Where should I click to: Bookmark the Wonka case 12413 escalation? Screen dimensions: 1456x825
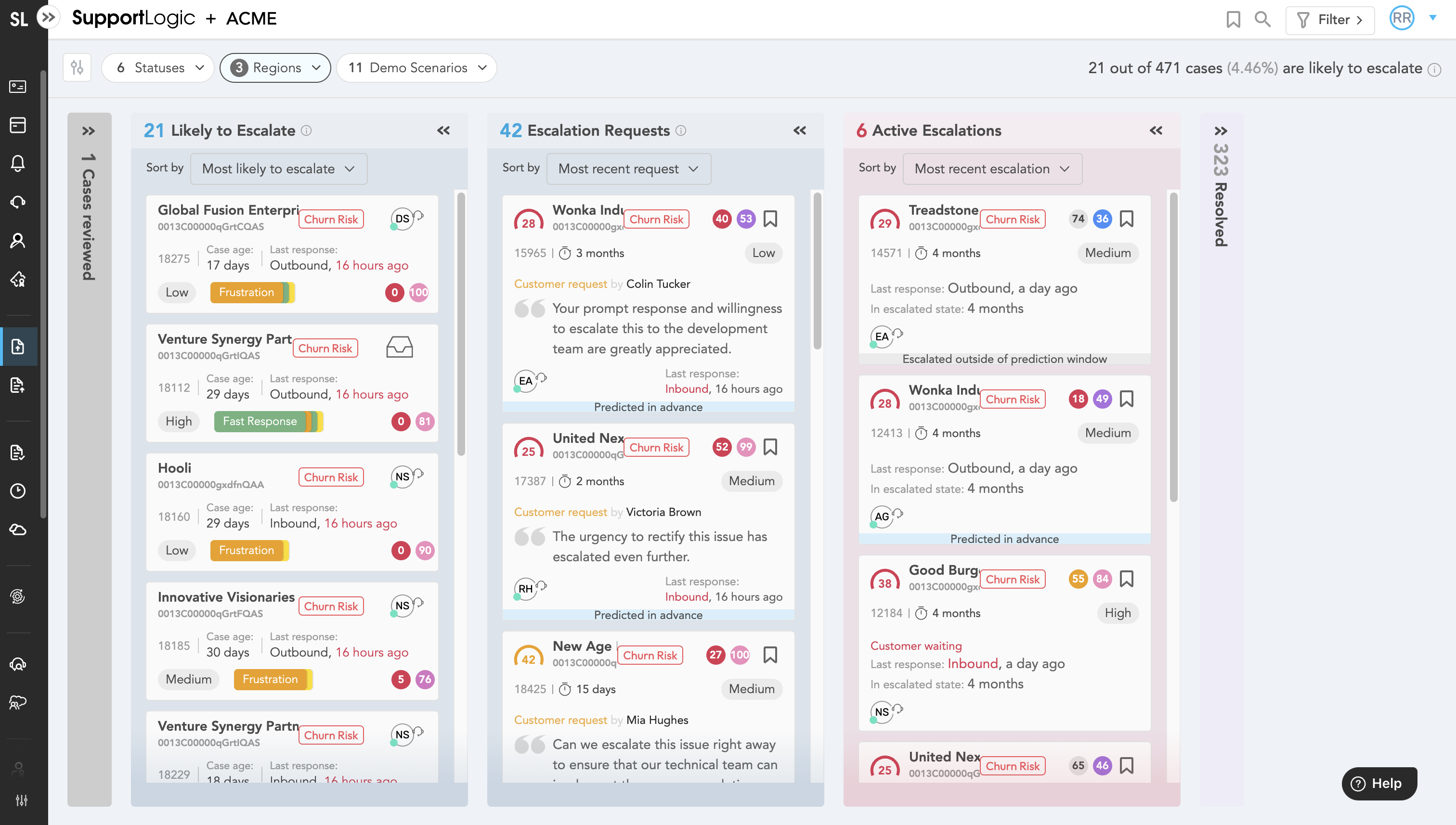pyautogui.click(x=1127, y=399)
